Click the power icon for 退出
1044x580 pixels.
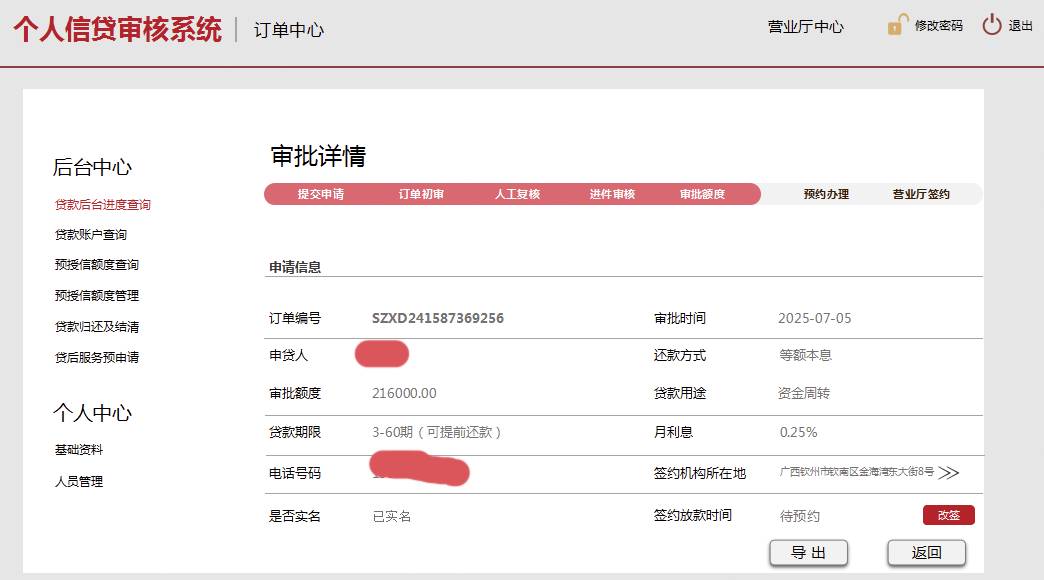(x=991, y=25)
